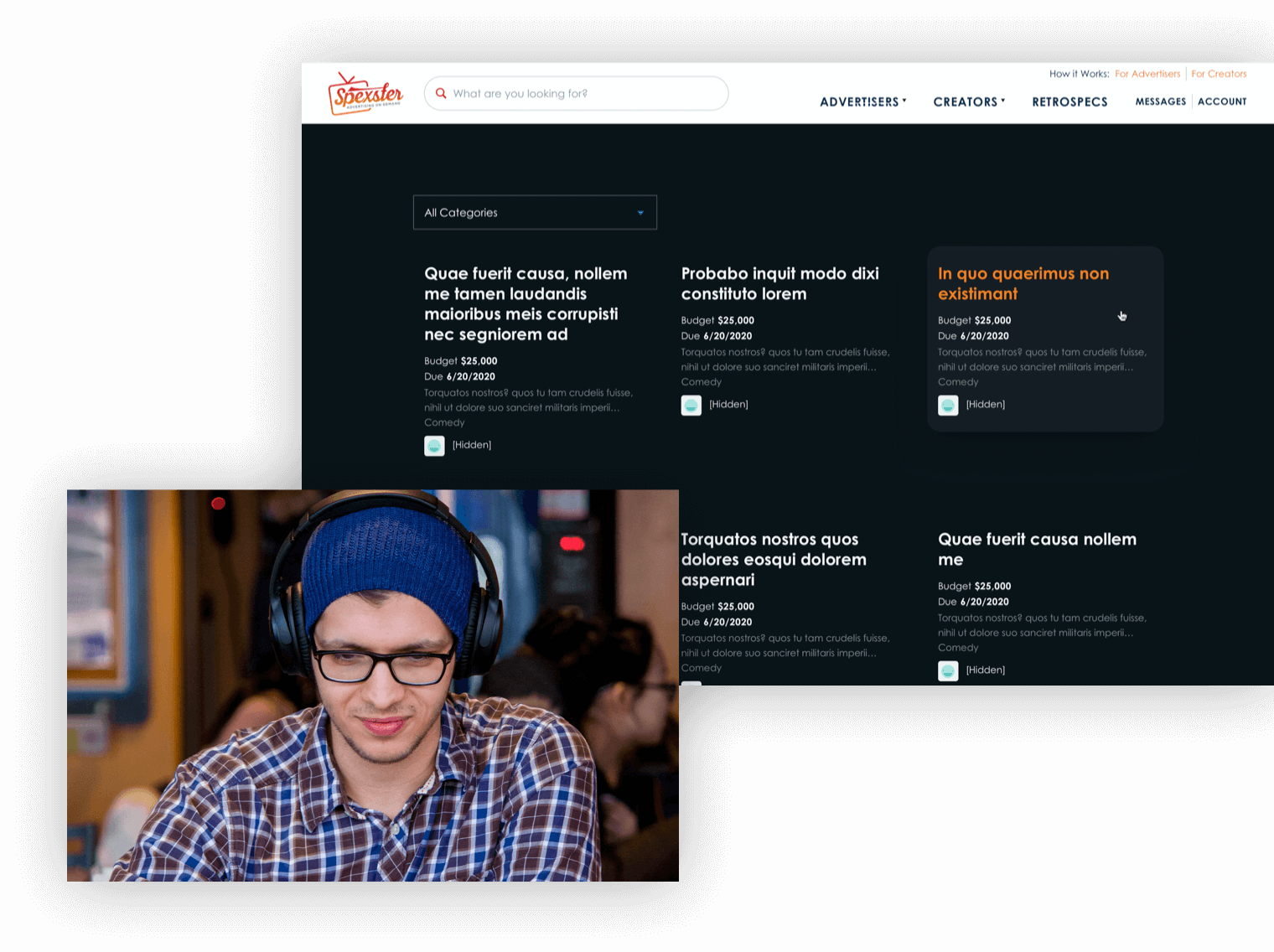The height and width of the screenshot is (952, 1274).
Task: Expand the Creators menu
Action: pyautogui.click(x=969, y=101)
